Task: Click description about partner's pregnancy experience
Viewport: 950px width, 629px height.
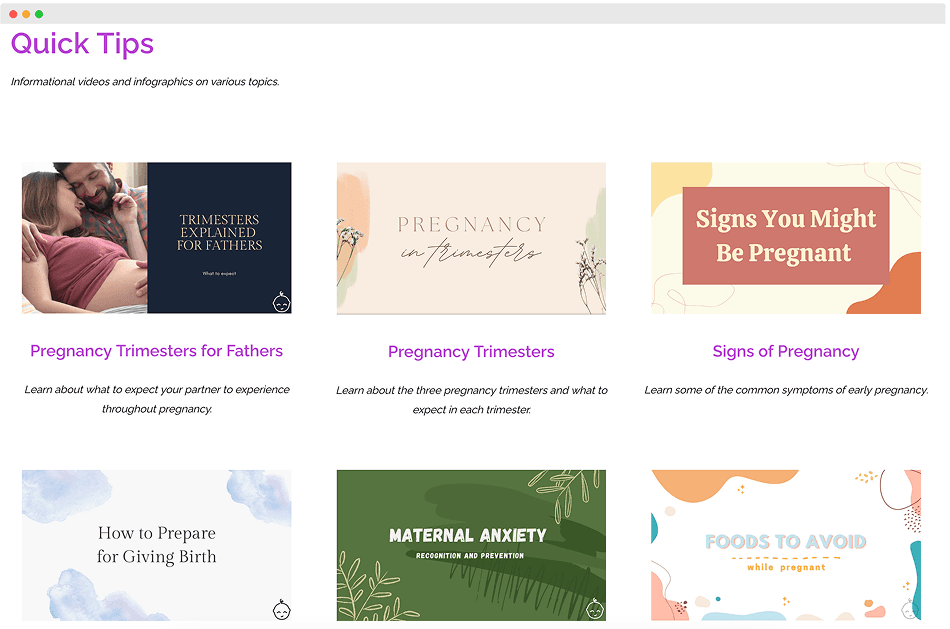Action: click(157, 399)
